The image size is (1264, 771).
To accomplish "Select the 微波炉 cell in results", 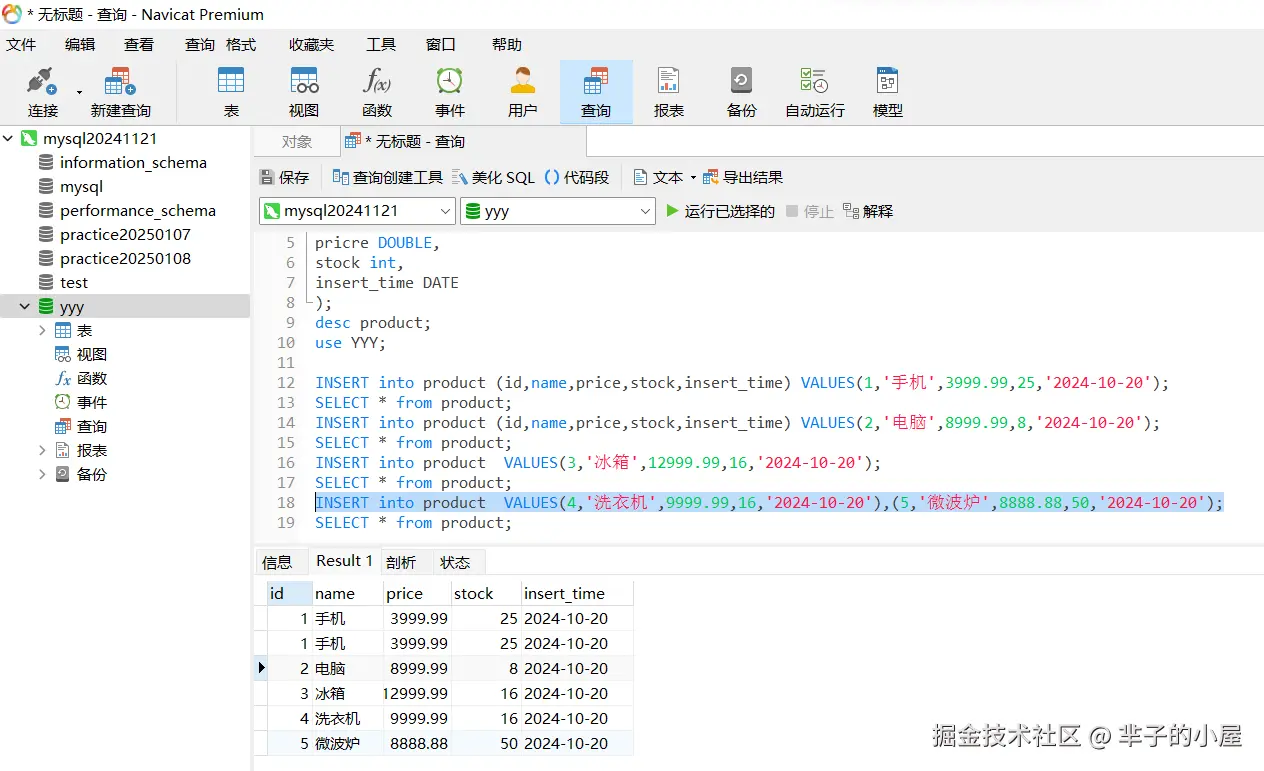I will pos(347,743).
